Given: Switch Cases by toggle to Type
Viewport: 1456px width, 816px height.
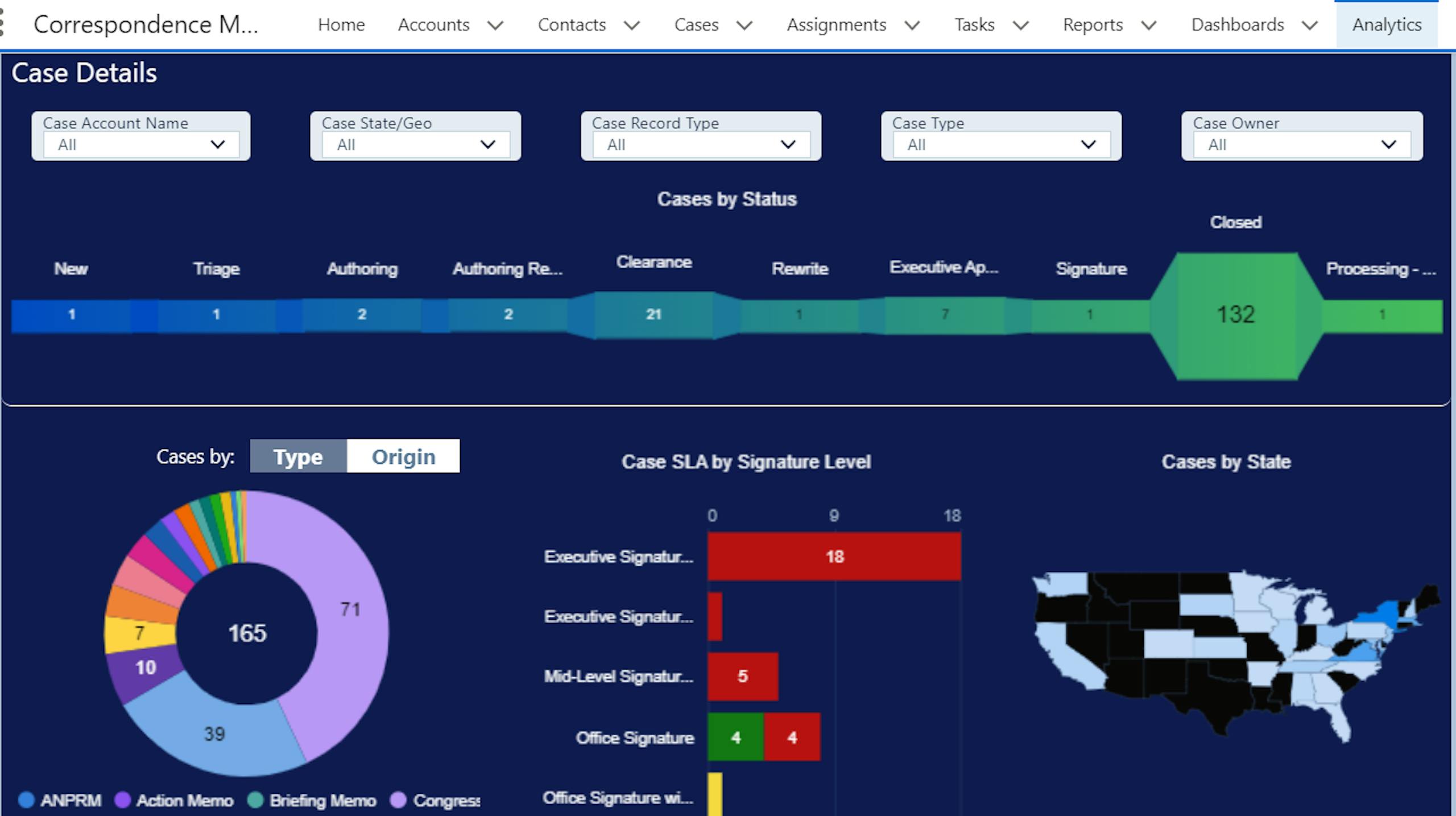Looking at the screenshot, I should 298,456.
